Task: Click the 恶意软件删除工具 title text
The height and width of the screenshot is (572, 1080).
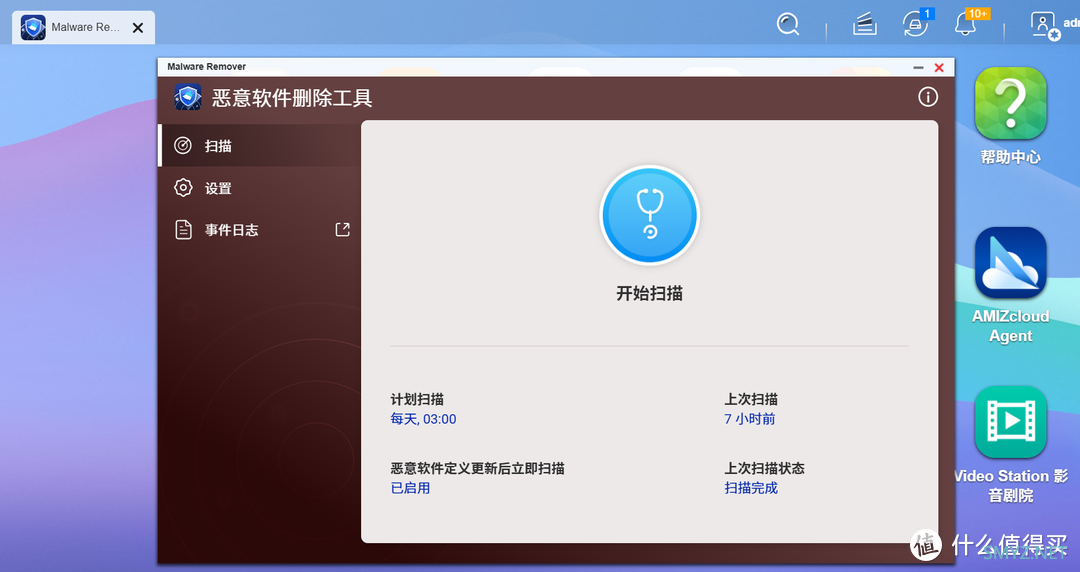Action: pos(292,98)
